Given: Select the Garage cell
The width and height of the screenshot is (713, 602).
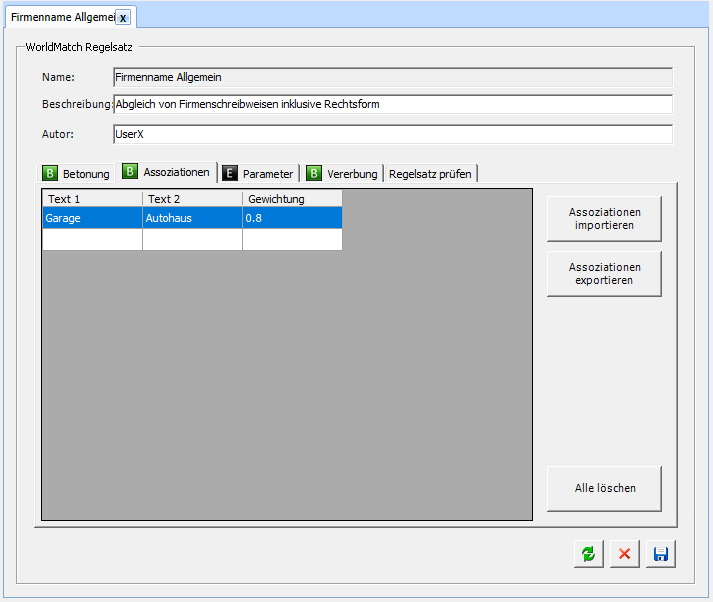Looking at the screenshot, I should [92, 218].
